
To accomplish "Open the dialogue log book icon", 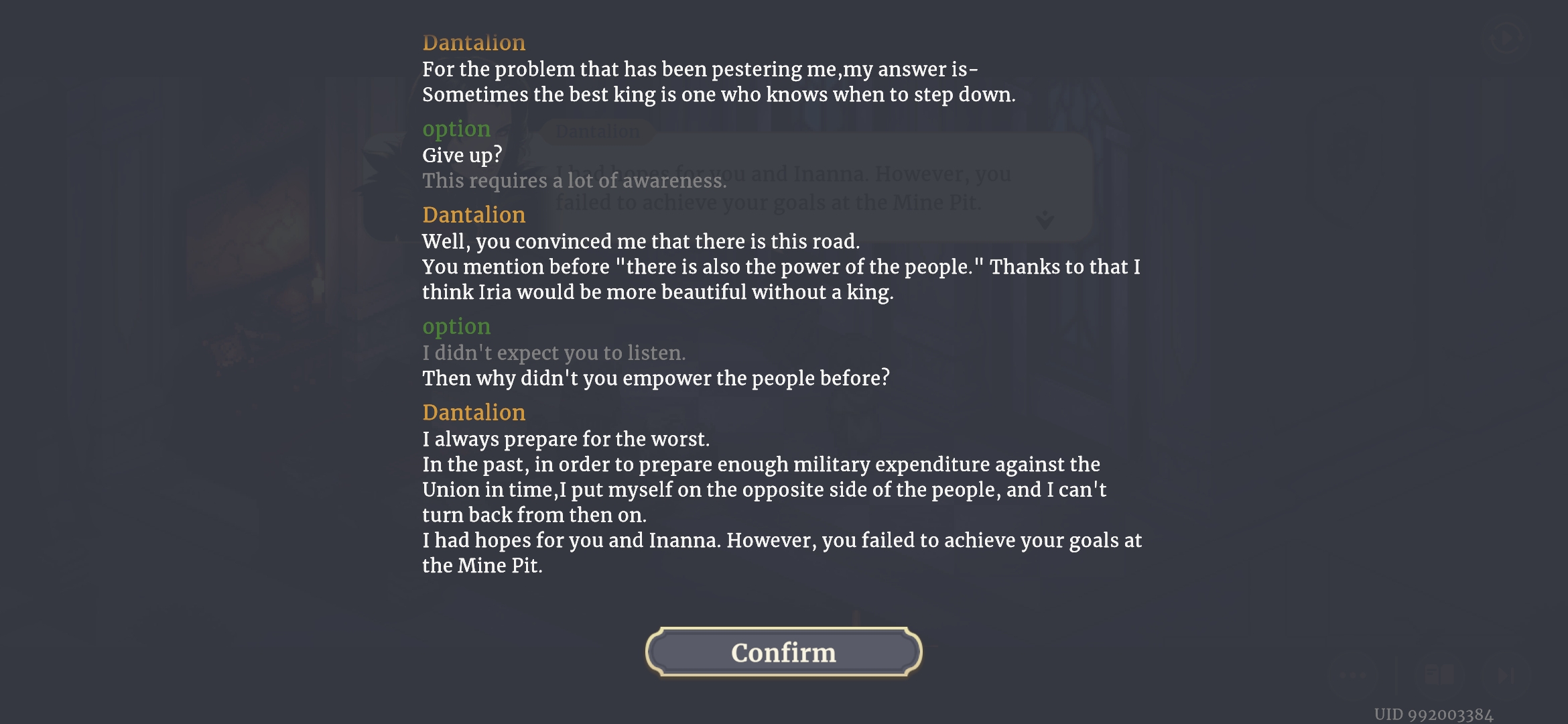I will pos(1439,674).
